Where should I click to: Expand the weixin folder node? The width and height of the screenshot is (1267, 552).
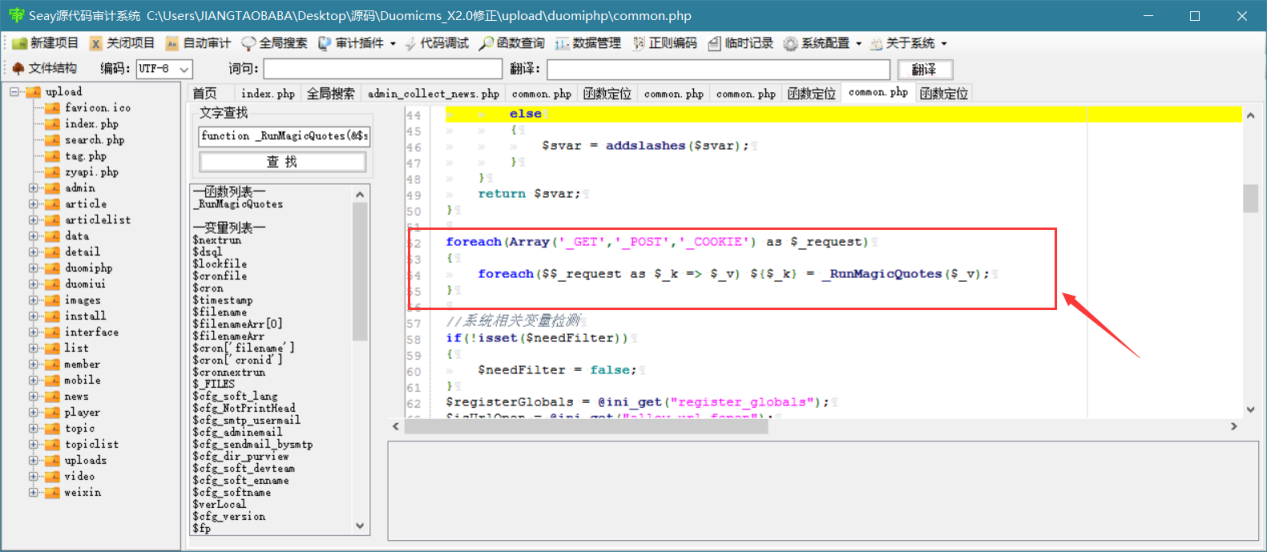pyautogui.click(x=33, y=491)
